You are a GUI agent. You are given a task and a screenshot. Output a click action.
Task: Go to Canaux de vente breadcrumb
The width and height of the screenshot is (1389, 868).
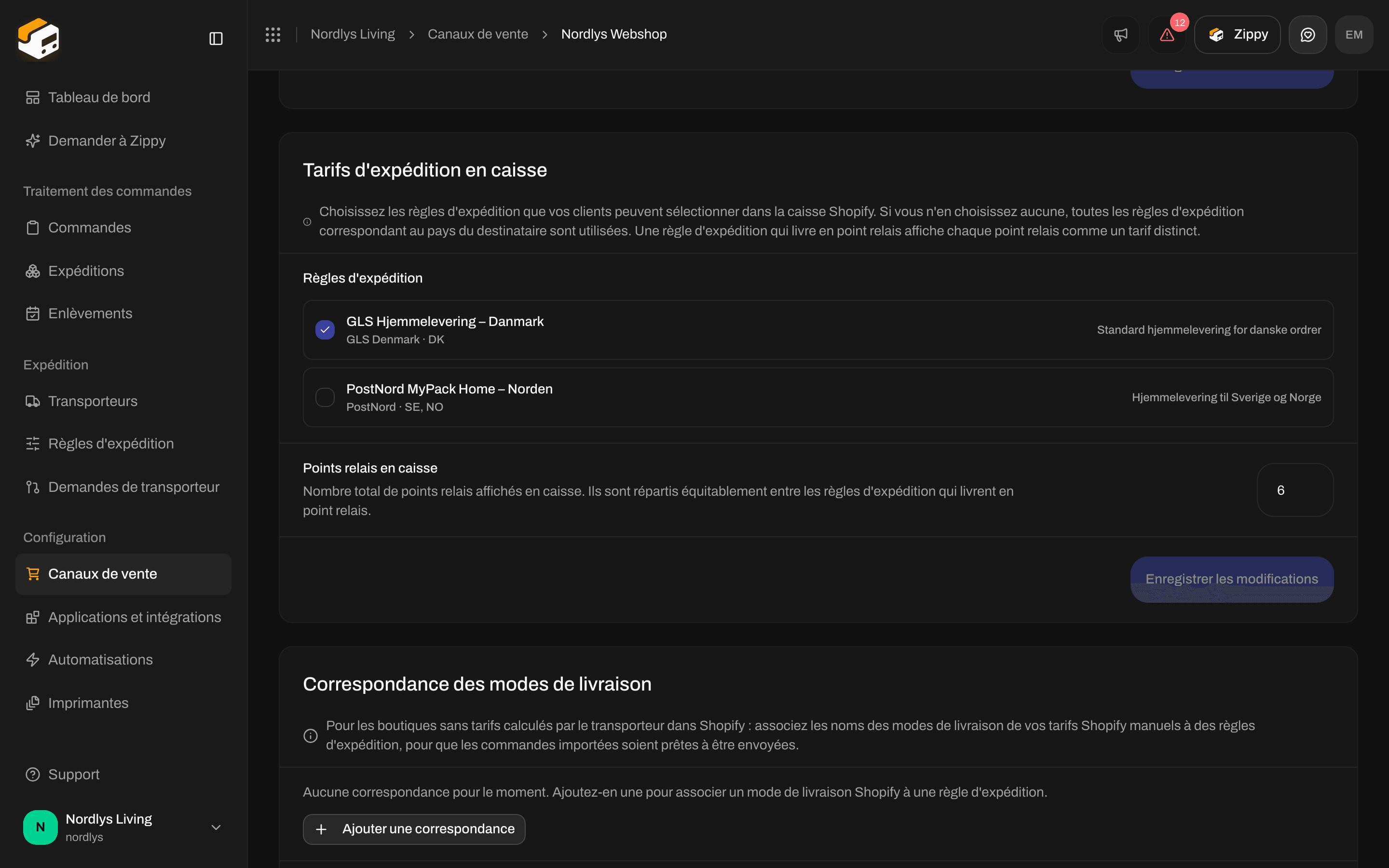(477, 34)
